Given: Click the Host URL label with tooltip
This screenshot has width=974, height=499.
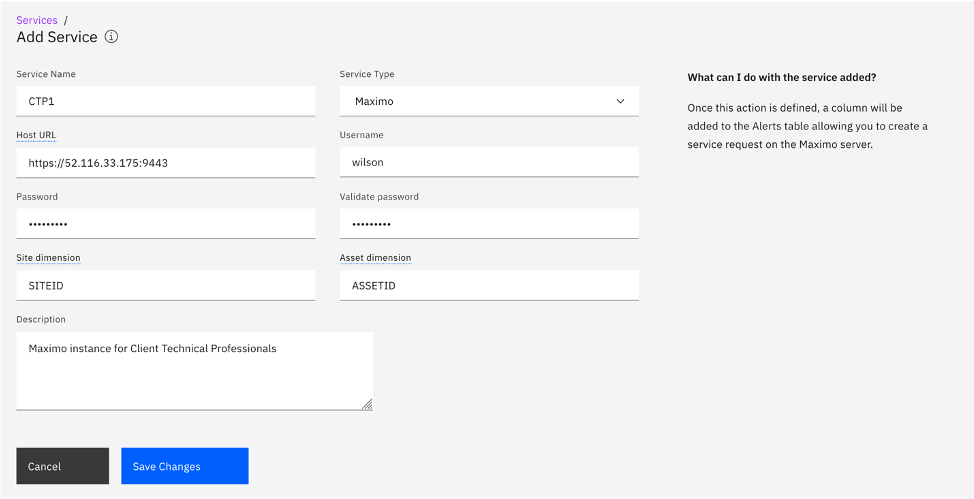Looking at the screenshot, I should click(x=36, y=135).
